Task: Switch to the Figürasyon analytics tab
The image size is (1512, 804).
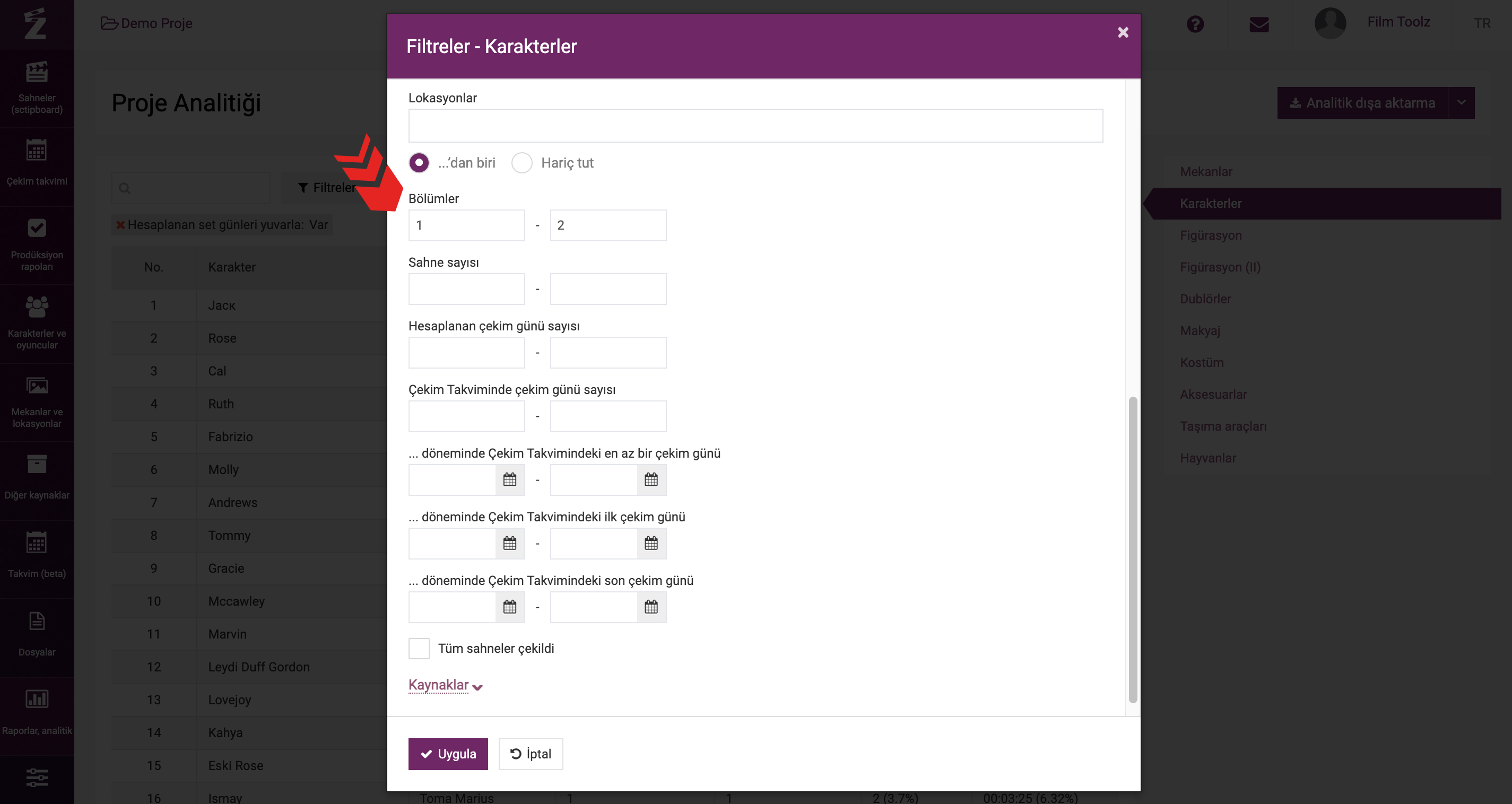Action: click(x=1211, y=235)
